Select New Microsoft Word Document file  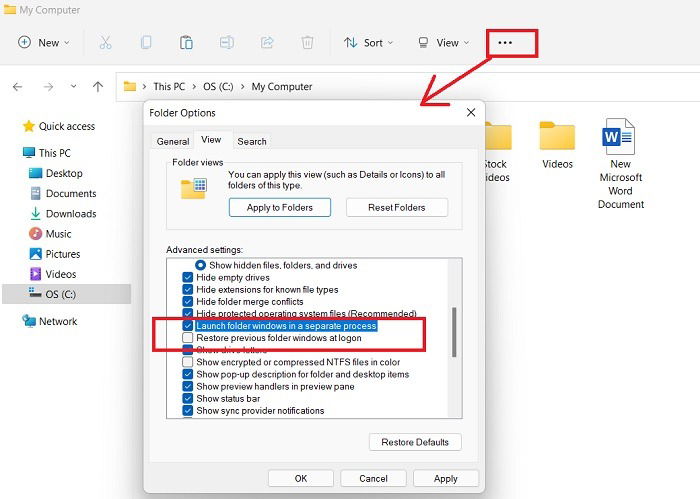click(621, 163)
